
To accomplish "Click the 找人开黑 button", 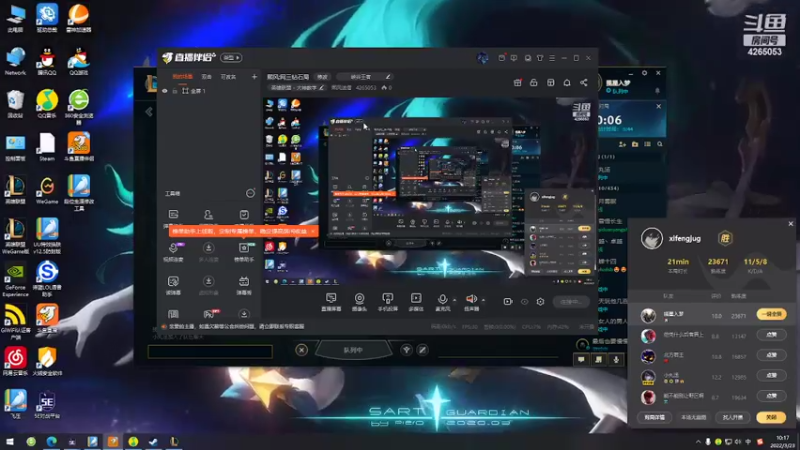I will coord(732,417).
